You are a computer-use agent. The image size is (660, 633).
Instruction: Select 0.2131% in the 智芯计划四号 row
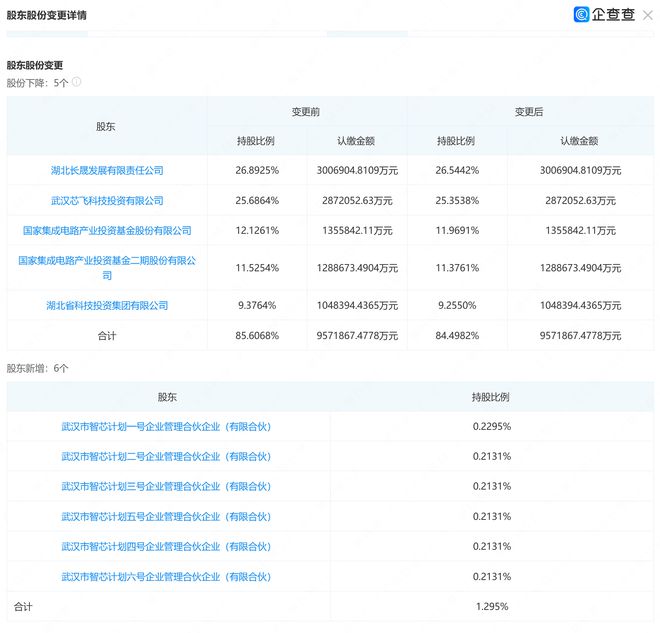tap(492, 547)
